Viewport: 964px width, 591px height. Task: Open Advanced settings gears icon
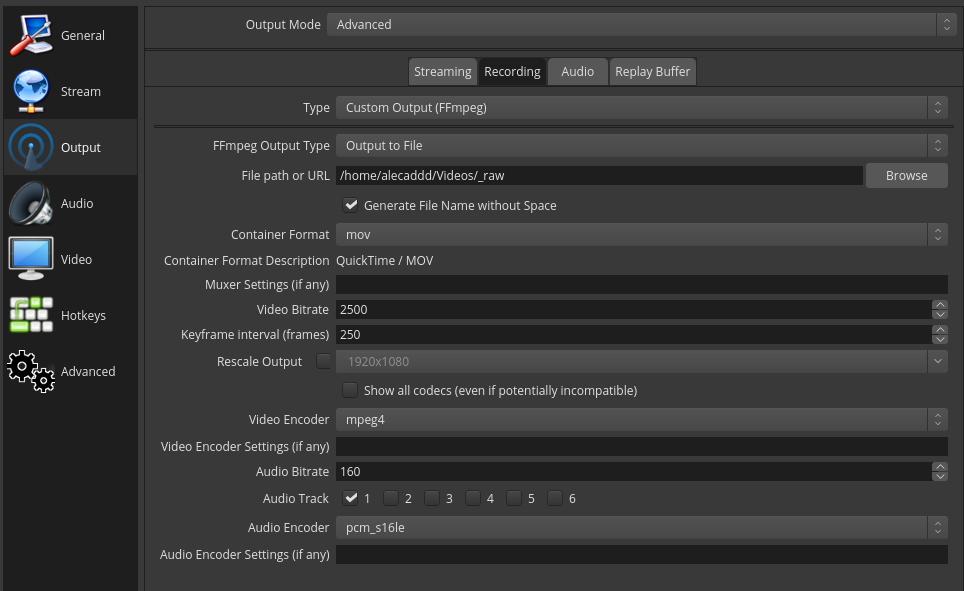pyautogui.click(x=31, y=371)
